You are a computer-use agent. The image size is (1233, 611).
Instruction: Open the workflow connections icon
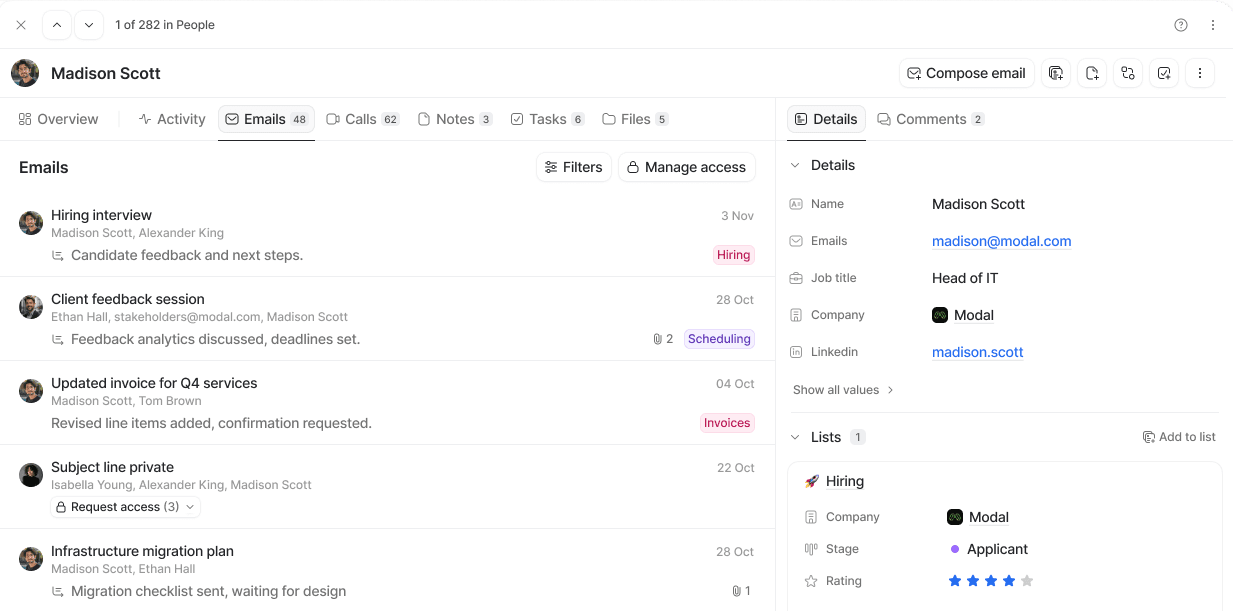pos(1128,73)
